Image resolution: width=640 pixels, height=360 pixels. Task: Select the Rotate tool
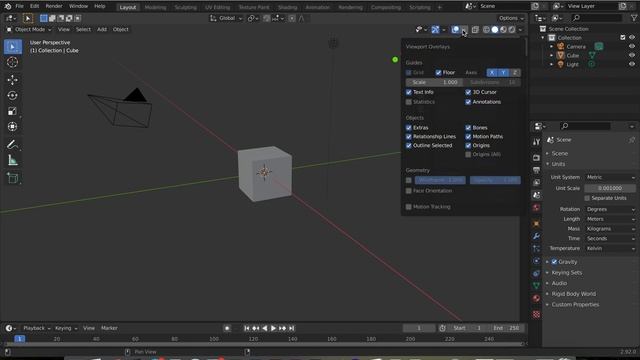pos(13,96)
